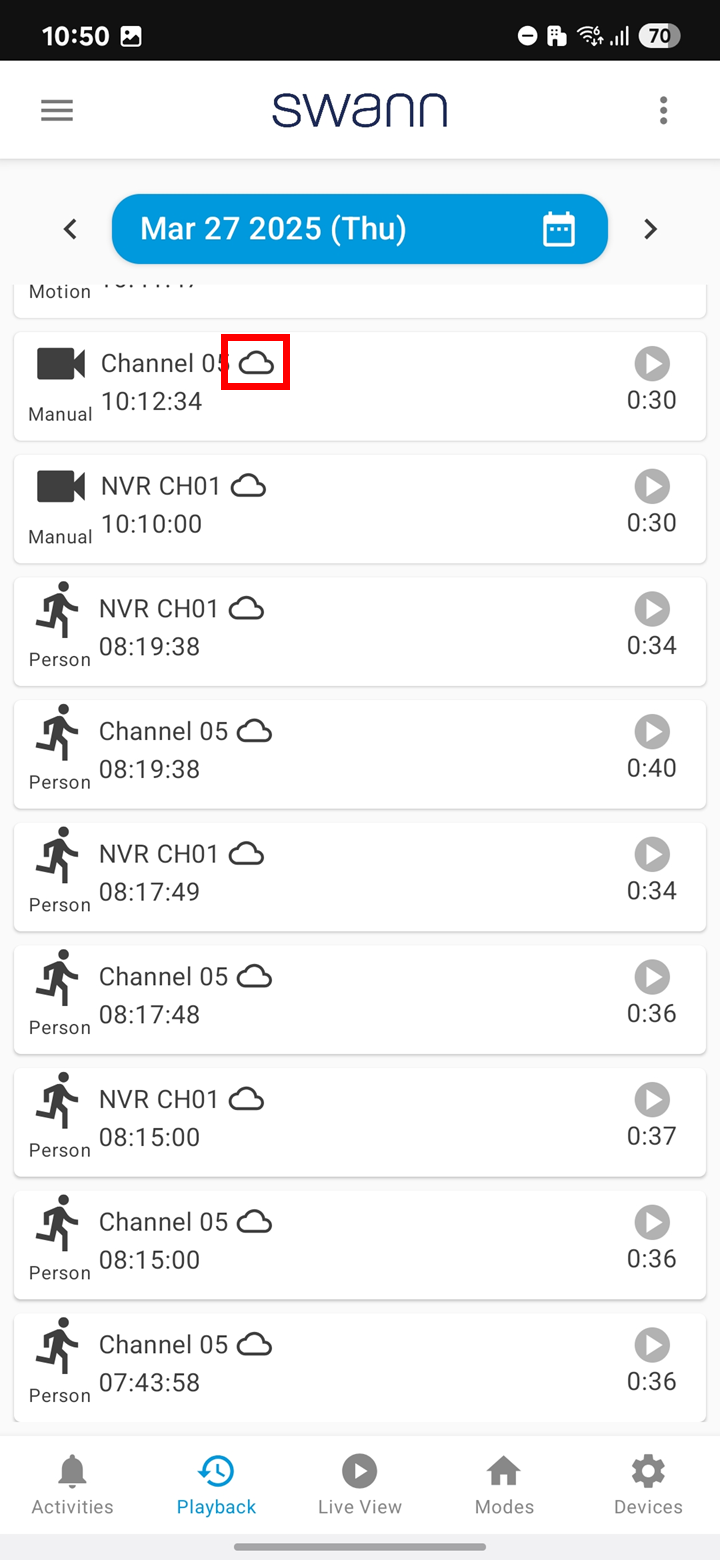
Task: Open the Modes tab
Action: click(x=504, y=1485)
